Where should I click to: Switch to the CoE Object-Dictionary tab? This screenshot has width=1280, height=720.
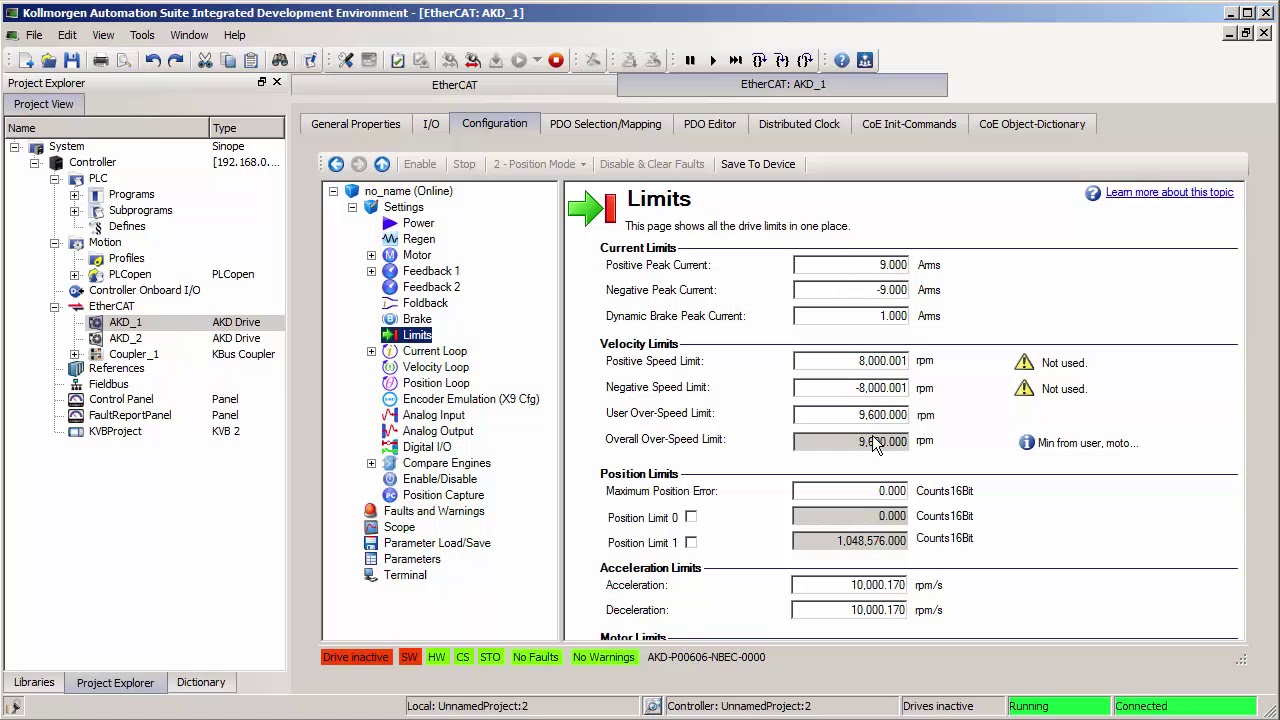click(1032, 124)
